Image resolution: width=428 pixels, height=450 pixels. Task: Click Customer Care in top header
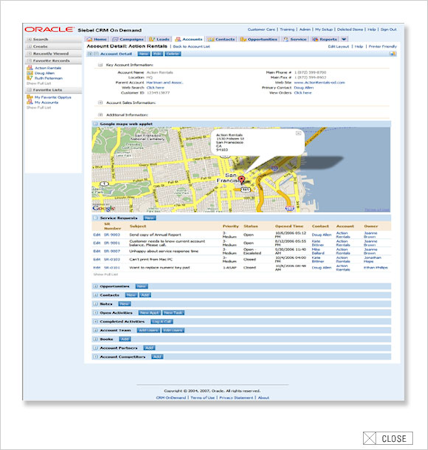tap(261, 30)
